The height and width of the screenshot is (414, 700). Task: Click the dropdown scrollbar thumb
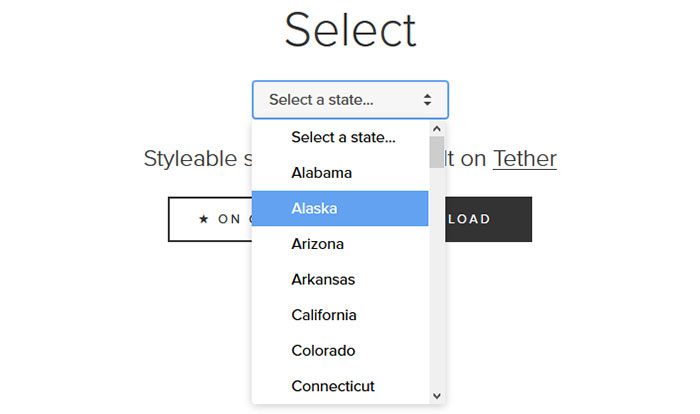437,152
